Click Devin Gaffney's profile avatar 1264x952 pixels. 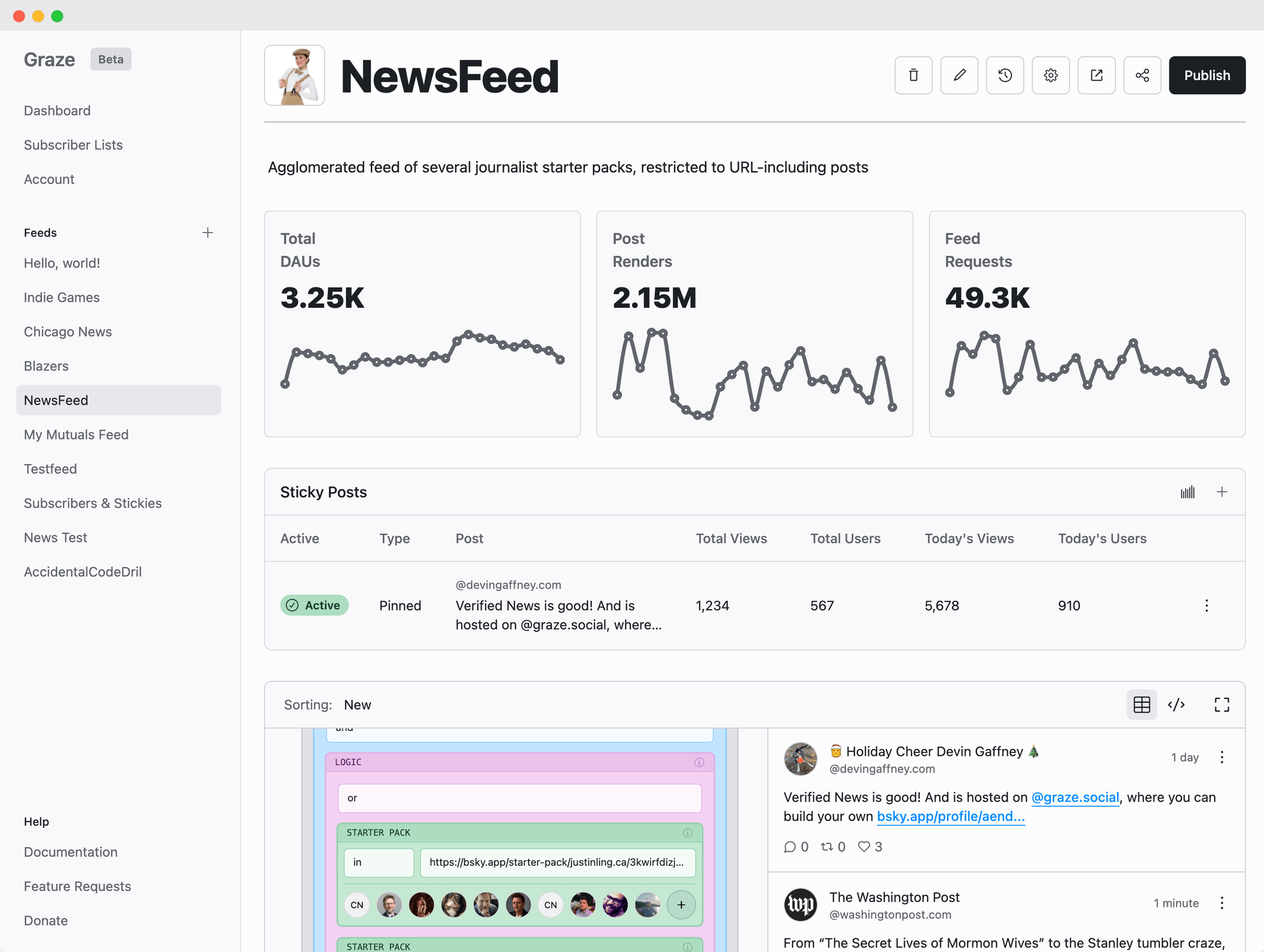point(800,759)
